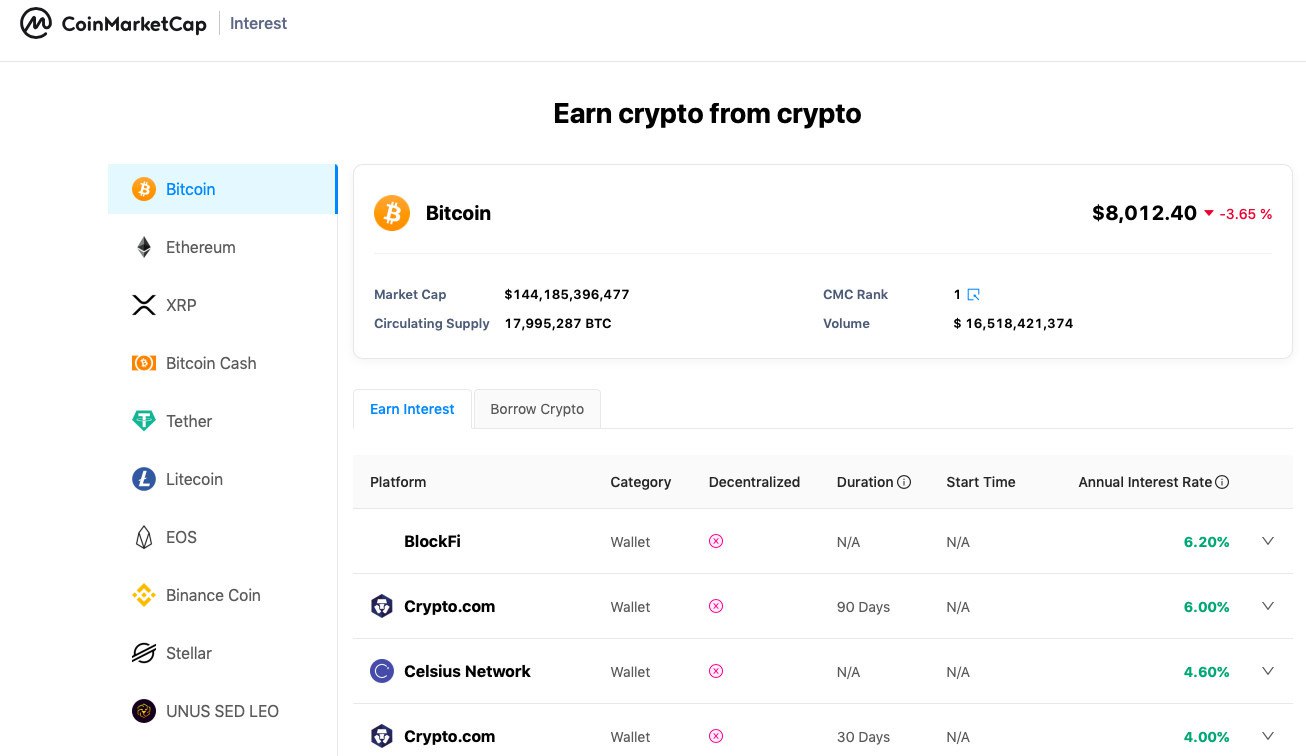Expand the Crypto.com 90 Days row
Viewport: 1306px width, 756px height.
pyautogui.click(x=1268, y=606)
